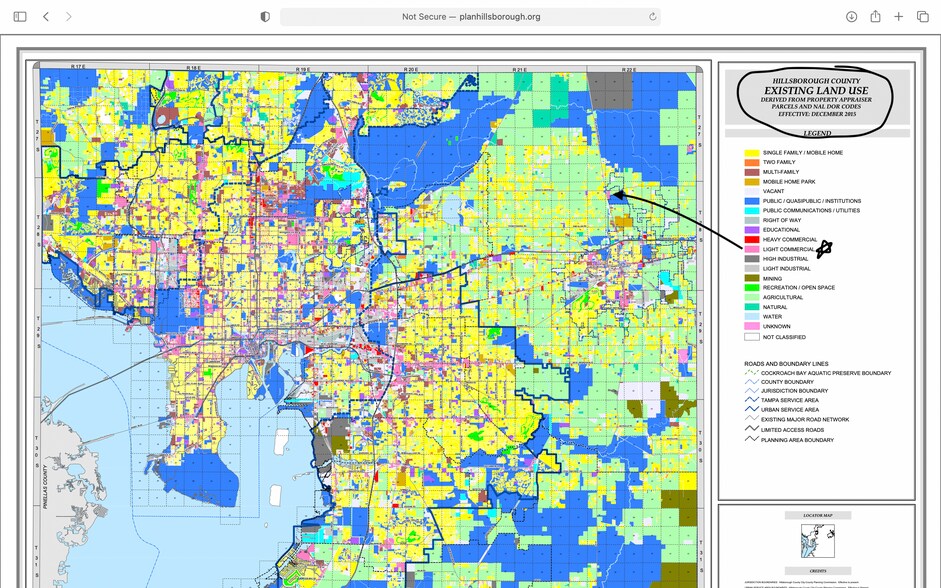Screen dimensions: 941x588
Task: Click the Urban Service Area legend entry
Action: 790,410
